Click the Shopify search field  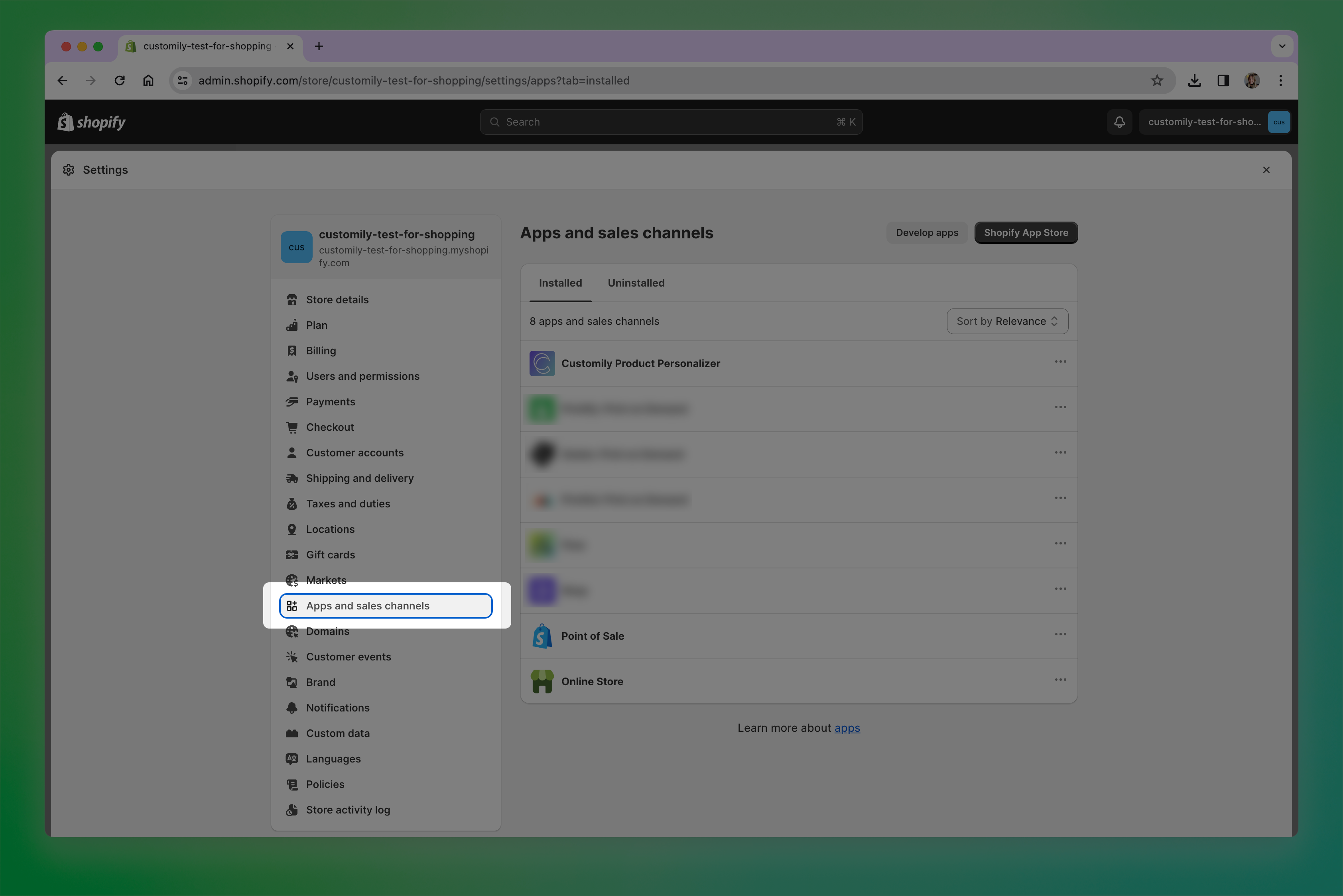click(x=671, y=122)
